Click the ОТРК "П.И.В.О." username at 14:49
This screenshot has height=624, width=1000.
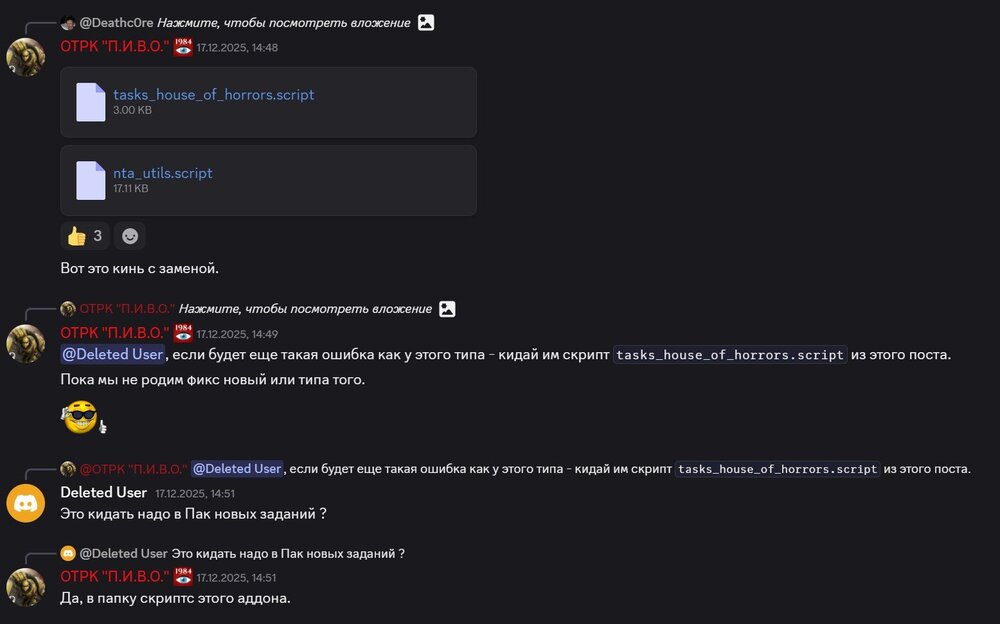pos(114,333)
